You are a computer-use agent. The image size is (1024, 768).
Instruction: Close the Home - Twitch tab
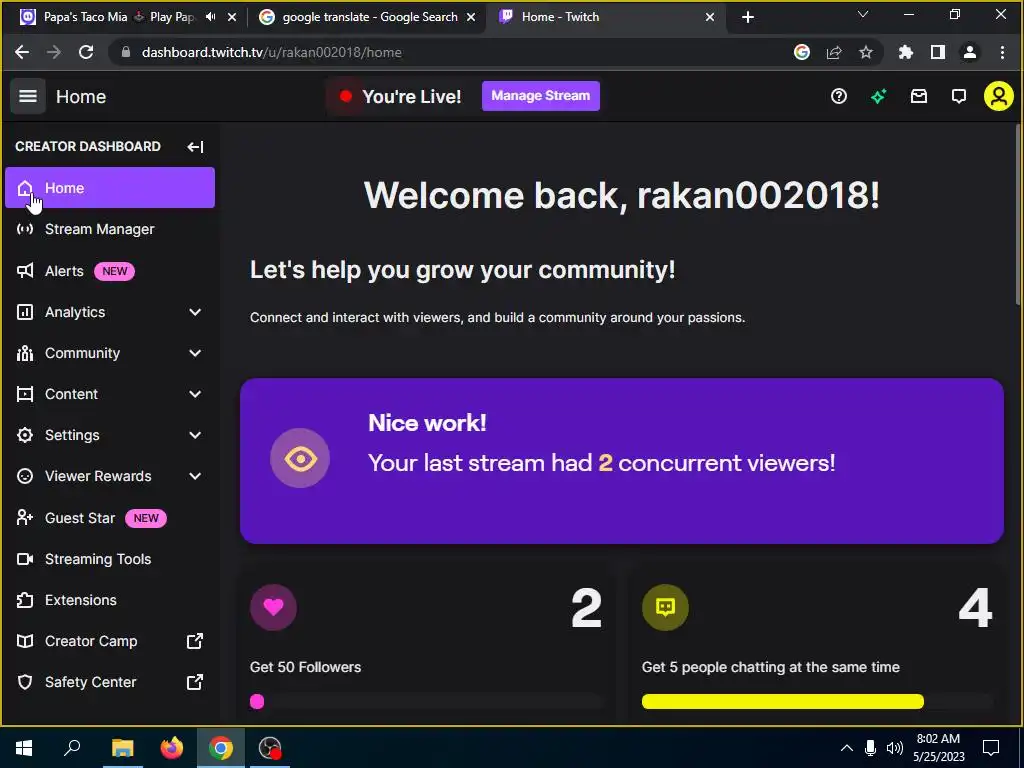coord(710,17)
